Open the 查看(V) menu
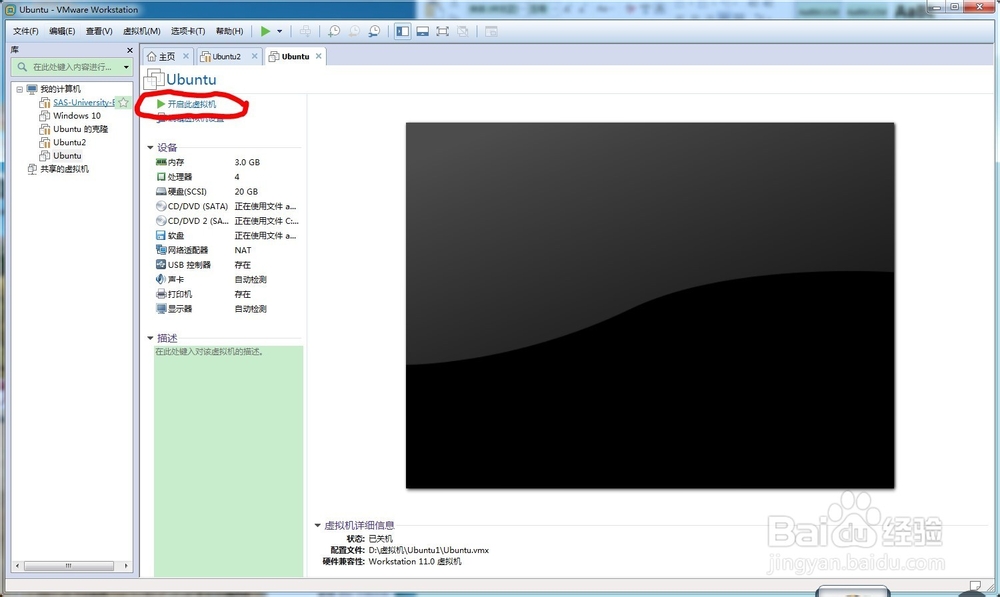 tap(99, 31)
